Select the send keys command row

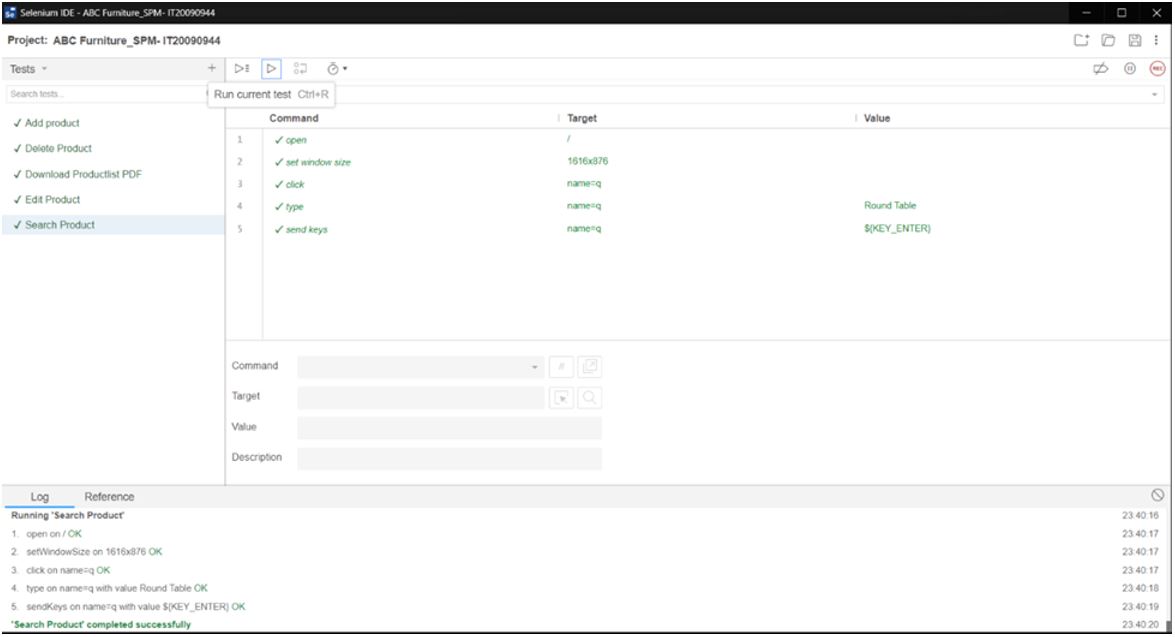click(x=697, y=229)
